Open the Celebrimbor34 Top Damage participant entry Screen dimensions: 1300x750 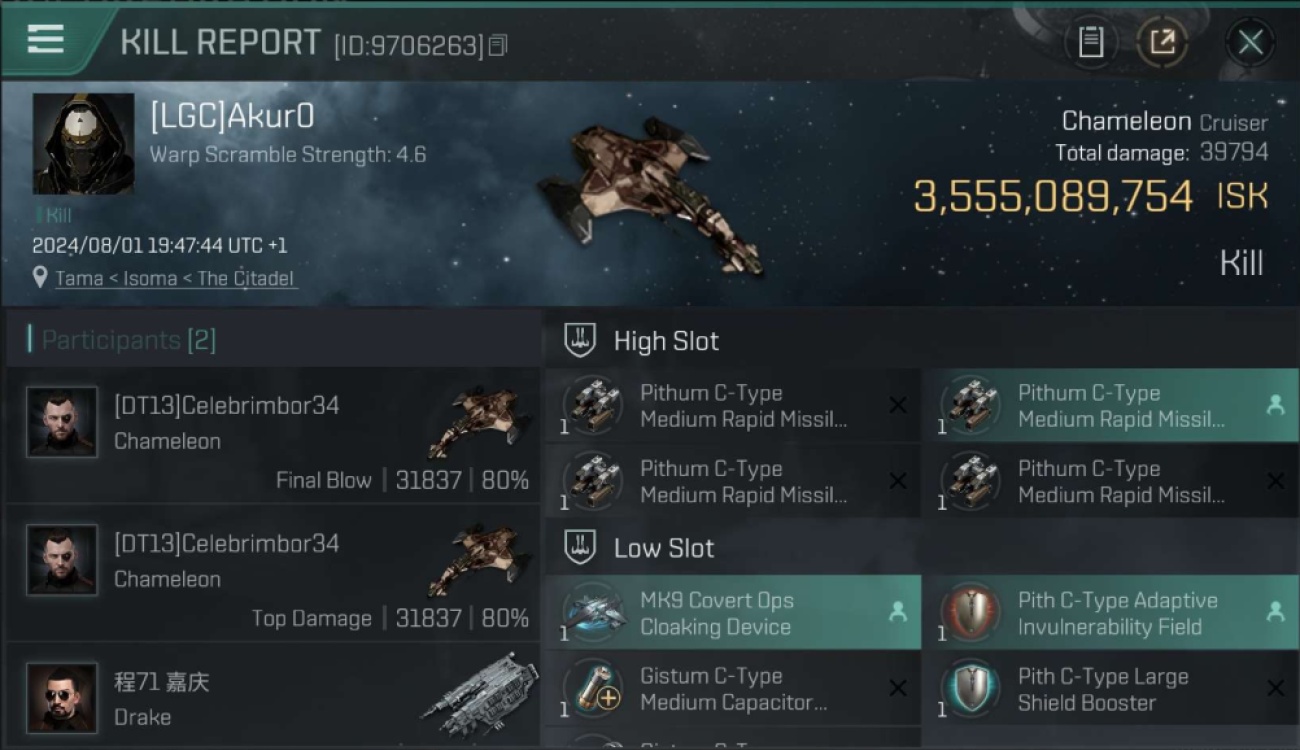[272, 573]
